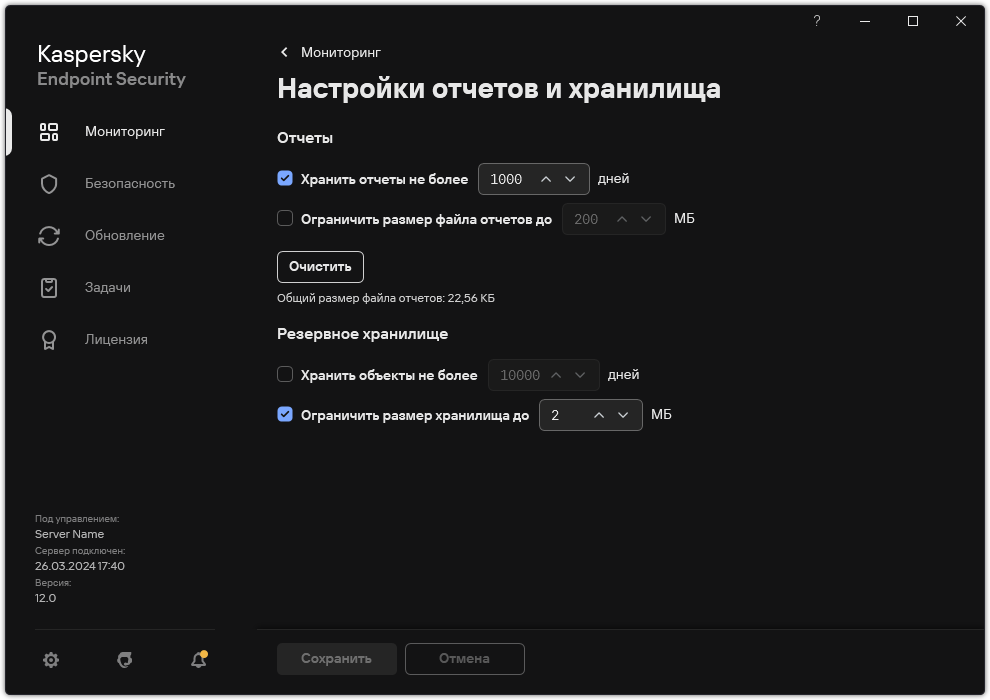This screenshot has height=700, width=990.
Task: Enable Ограничить размер файла отчетов
Action: click(285, 219)
